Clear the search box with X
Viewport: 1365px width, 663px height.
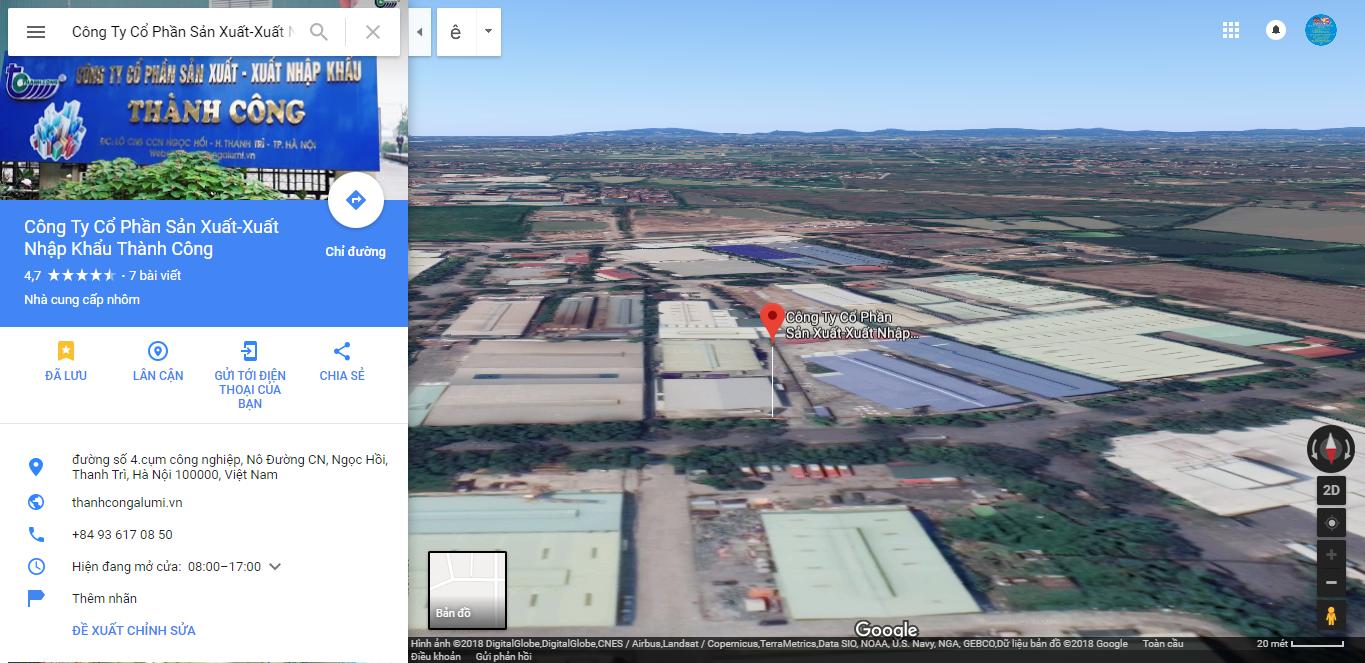point(373,32)
